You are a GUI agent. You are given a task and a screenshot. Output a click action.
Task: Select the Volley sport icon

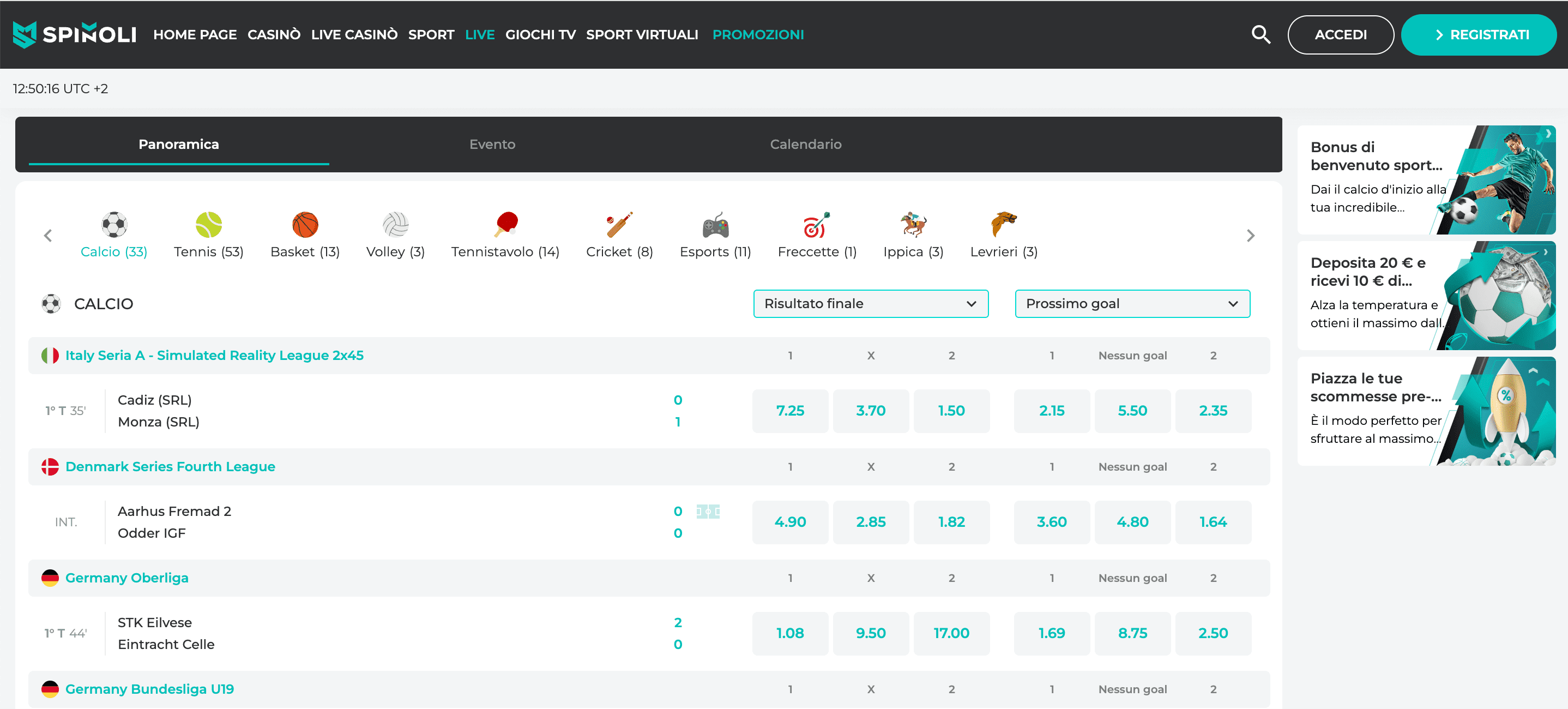click(x=395, y=225)
